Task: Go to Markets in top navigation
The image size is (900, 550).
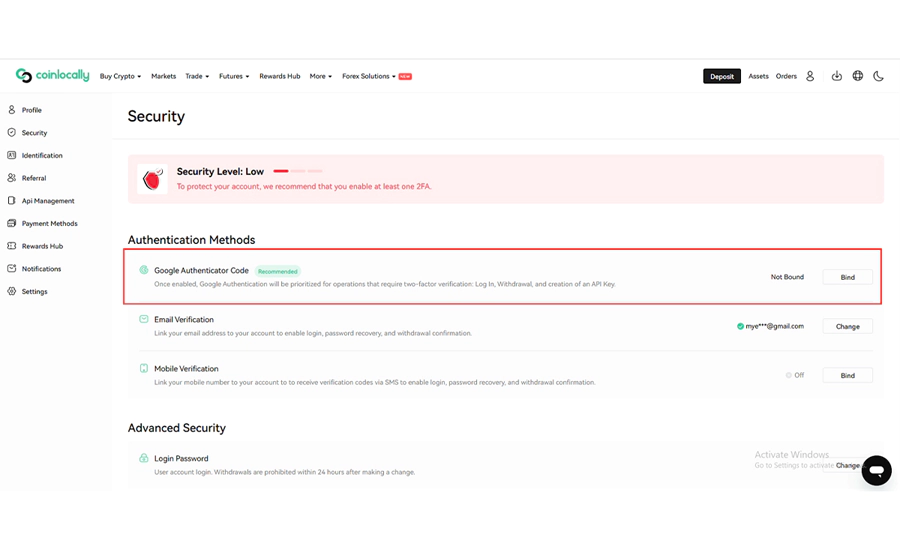Action: coord(163,76)
